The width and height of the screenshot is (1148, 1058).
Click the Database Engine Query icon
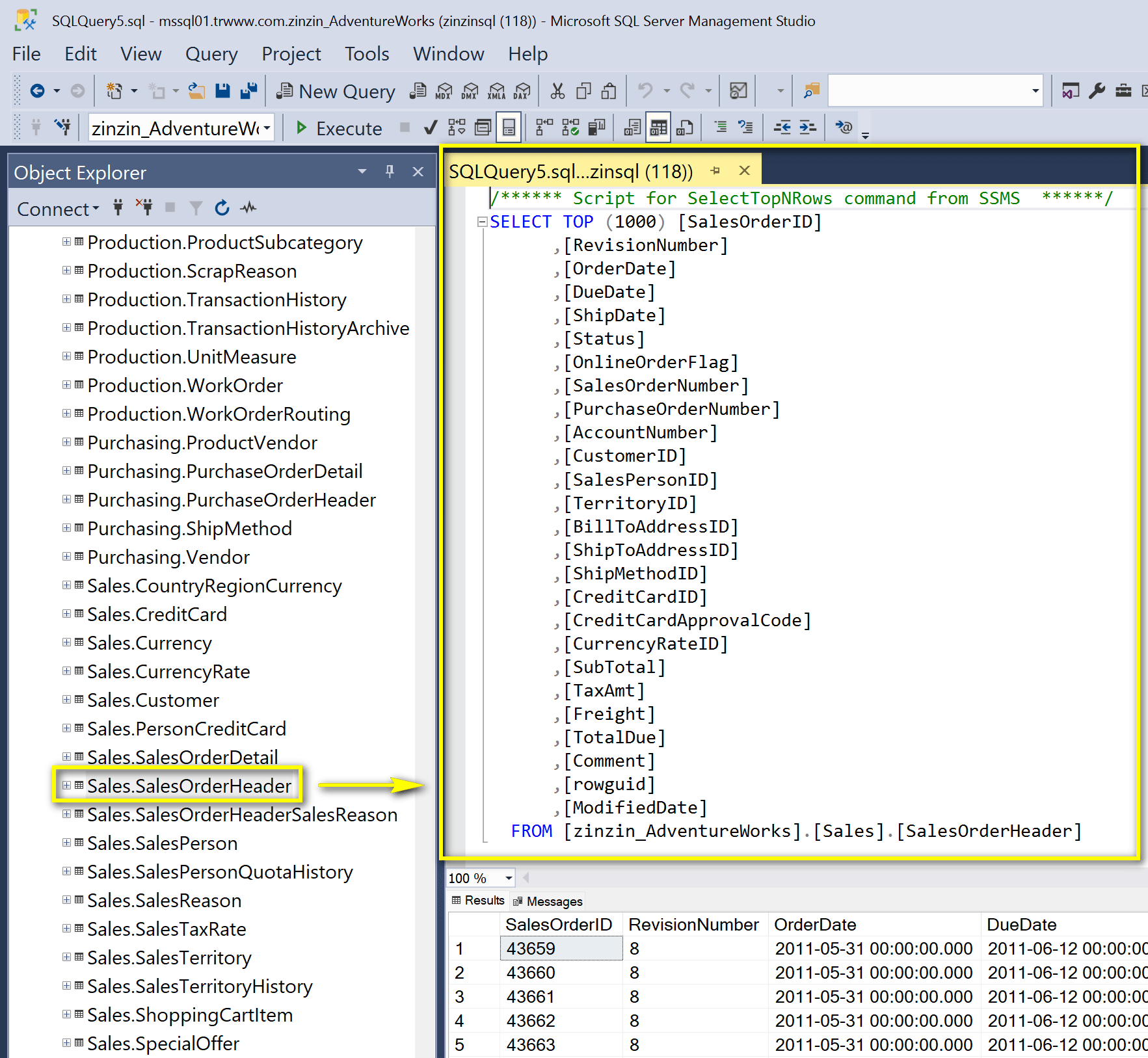coord(418,90)
